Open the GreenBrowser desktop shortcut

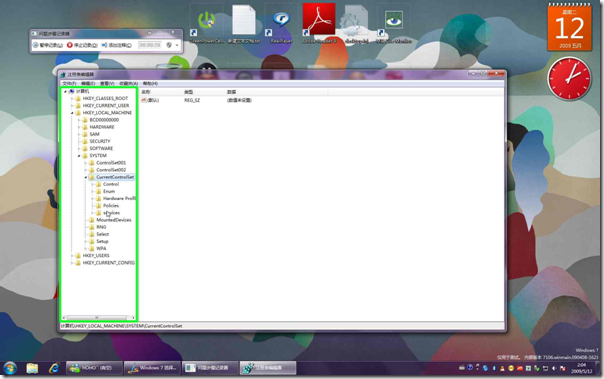(x=207, y=24)
